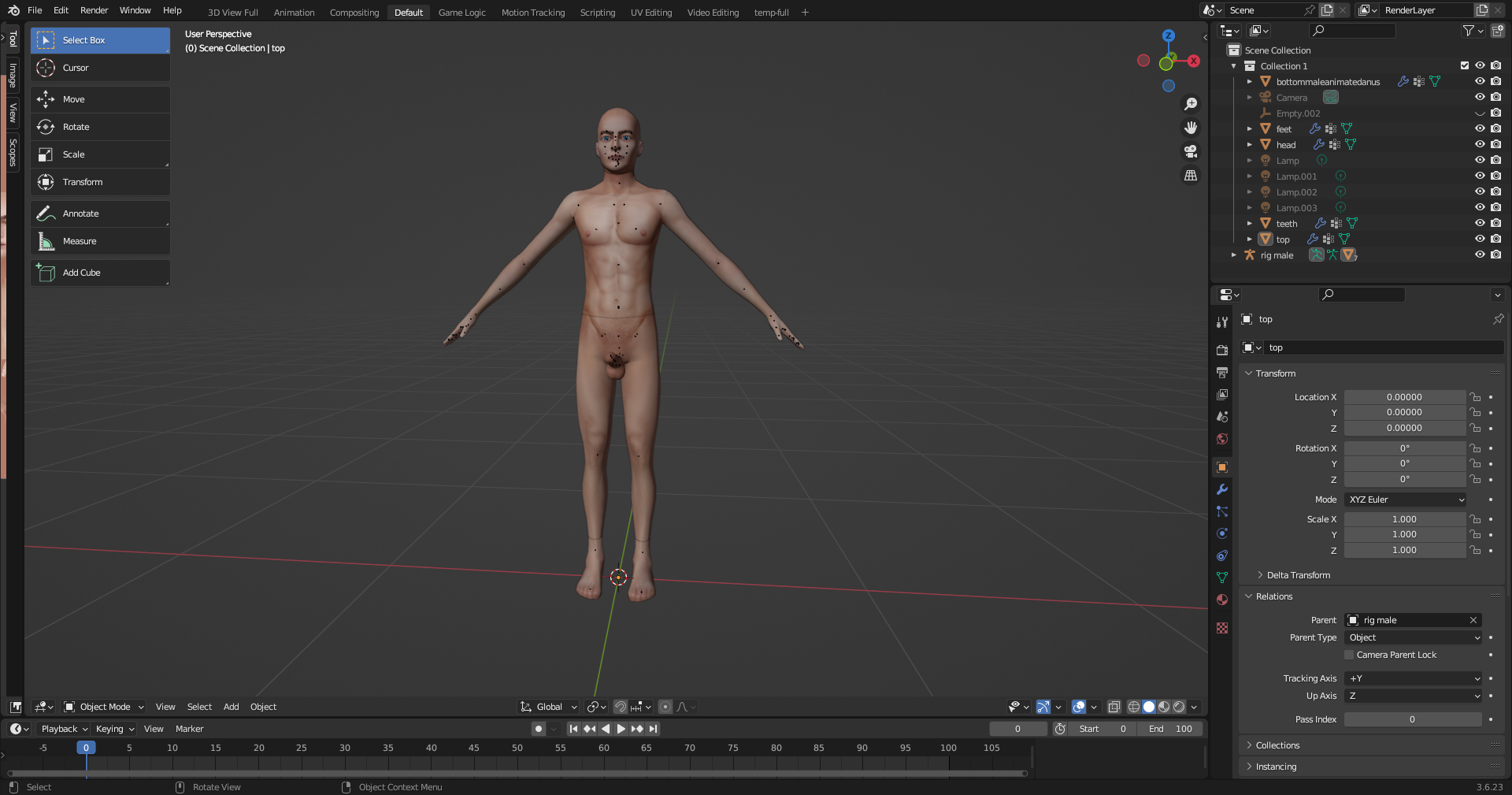Click the zoom view magnifier gizmo
This screenshot has height=795, width=1512.
1191,104
